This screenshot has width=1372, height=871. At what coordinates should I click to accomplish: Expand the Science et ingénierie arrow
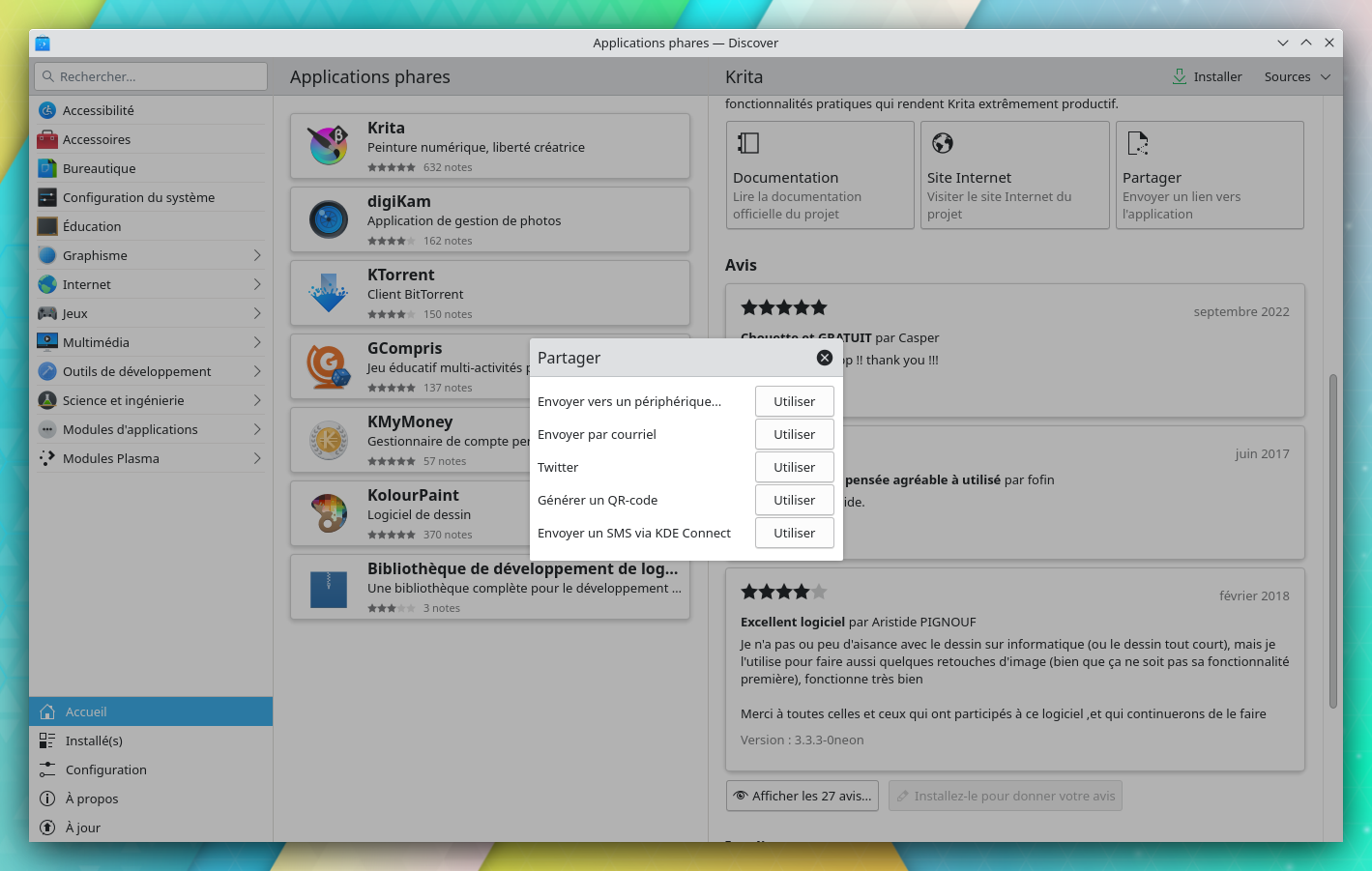click(x=257, y=400)
